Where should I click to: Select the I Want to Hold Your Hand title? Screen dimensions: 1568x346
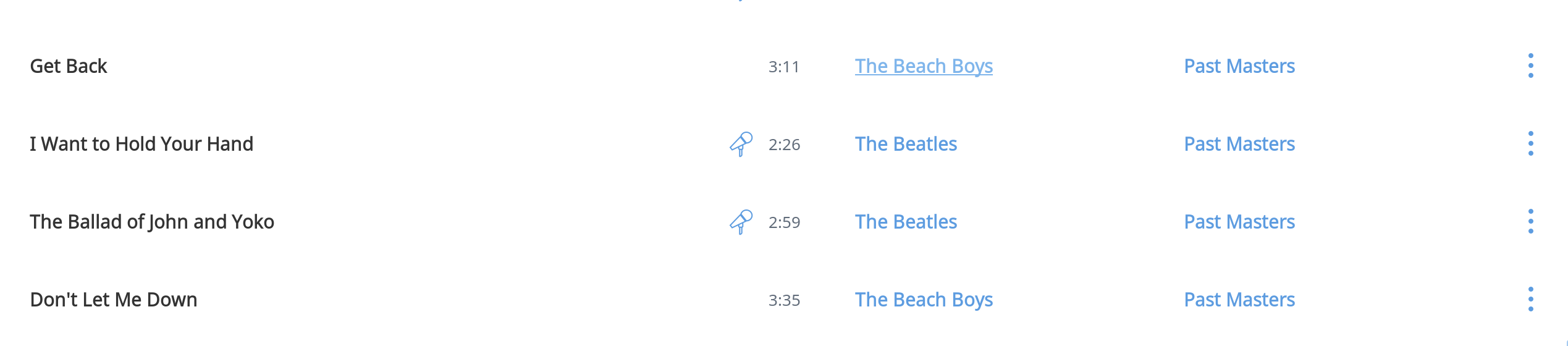[141, 144]
